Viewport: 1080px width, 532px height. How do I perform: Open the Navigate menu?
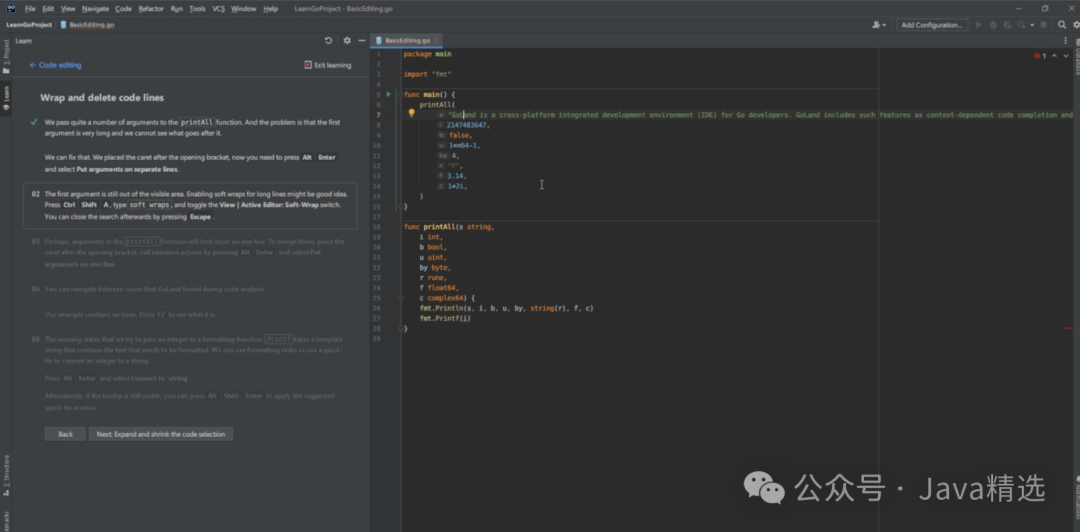[x=95, y=9]
